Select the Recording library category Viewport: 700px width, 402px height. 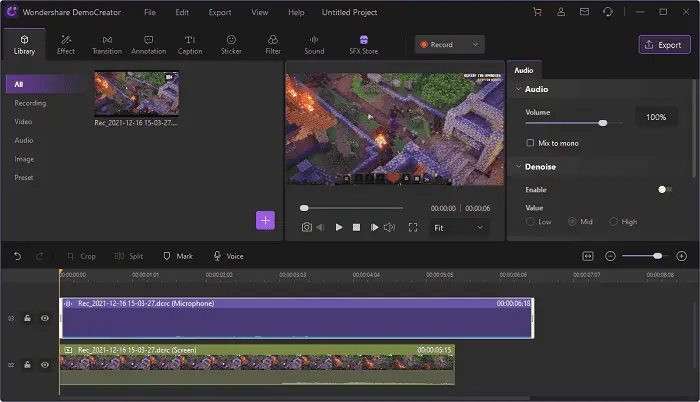point(30,103)
